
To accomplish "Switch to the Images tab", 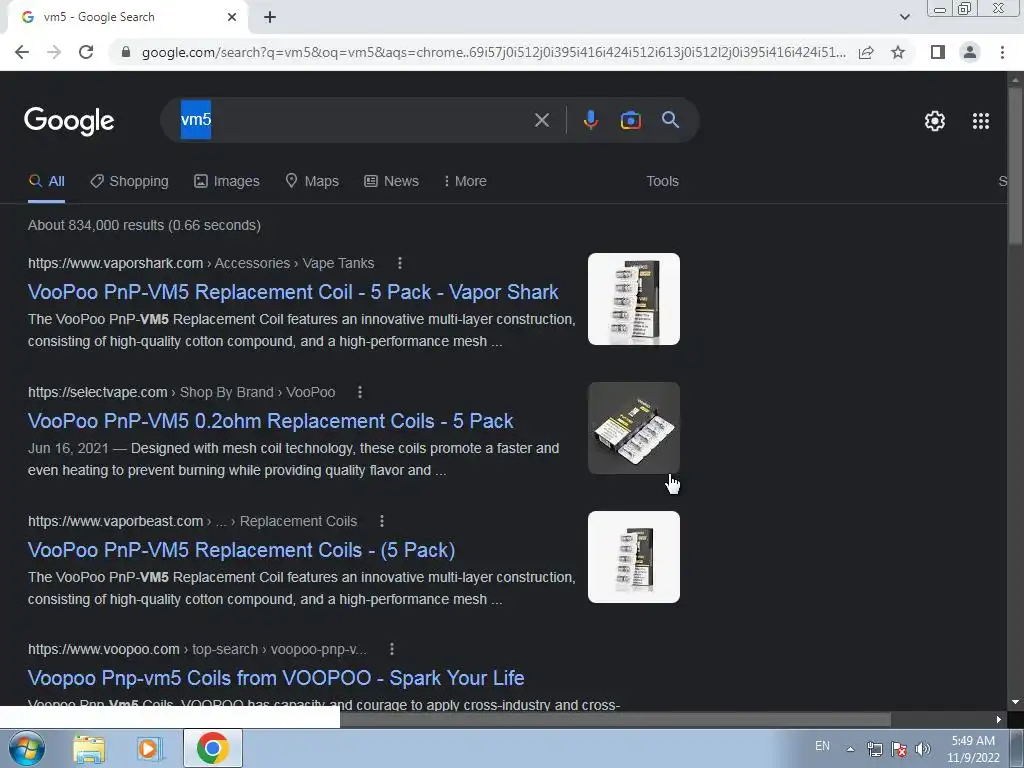I will (227, 182).
